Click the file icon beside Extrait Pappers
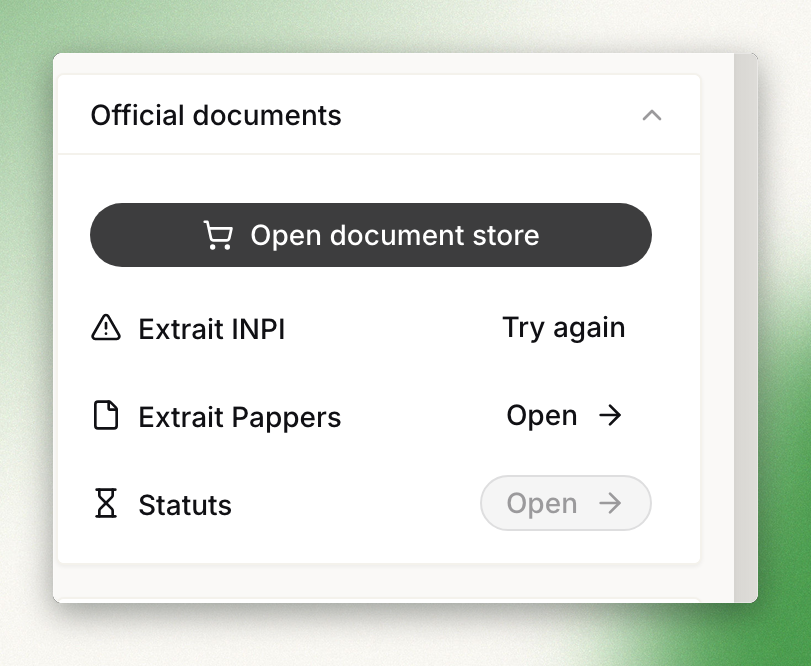Image resolution: width=811 pixels, height=666 pixels. coord(106,415)
